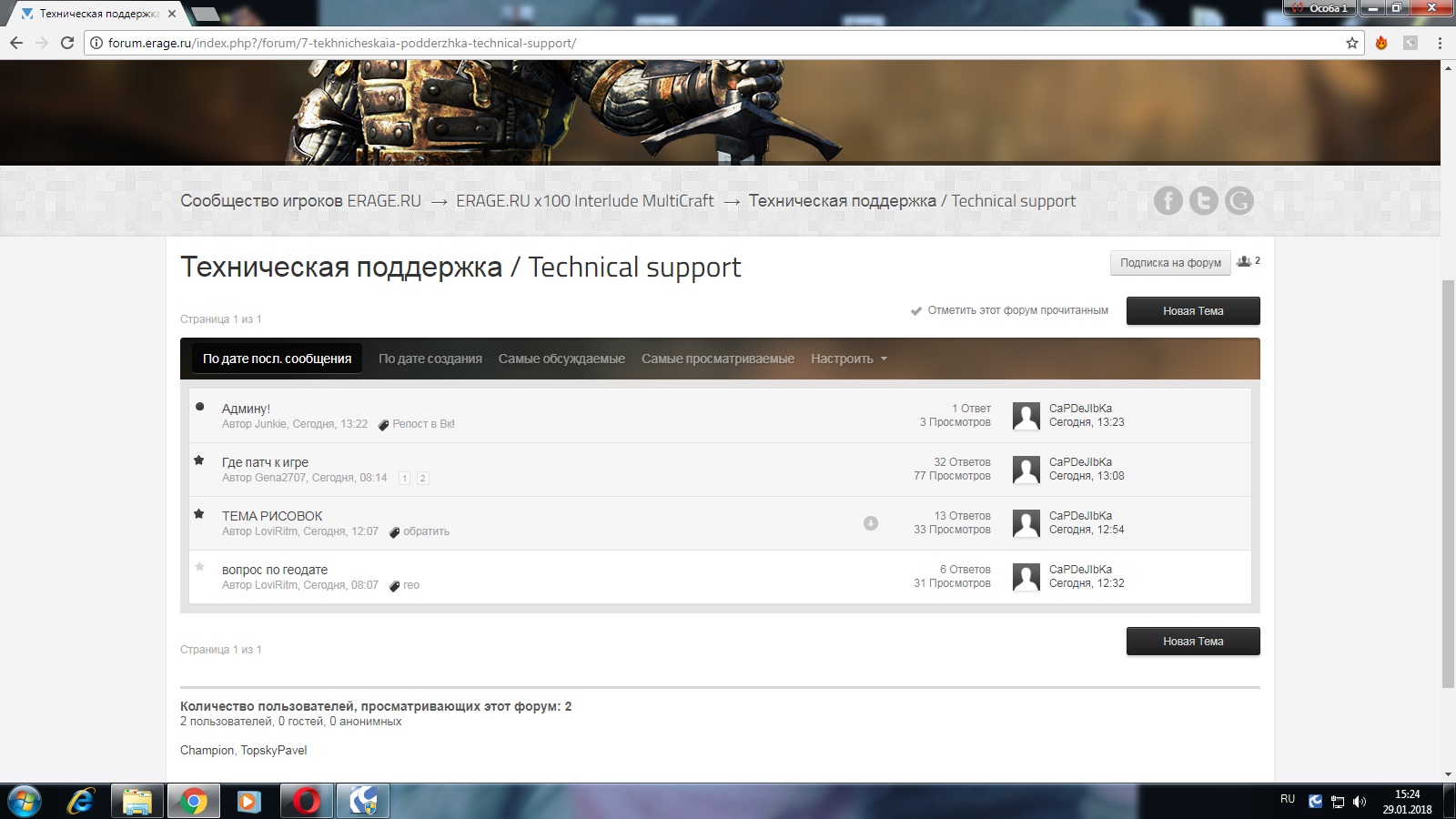The width and height of the screenshot is (1456, 819).
Task: Close the Техническая поддержка browser tab
Action: click(x=172, y=14)
